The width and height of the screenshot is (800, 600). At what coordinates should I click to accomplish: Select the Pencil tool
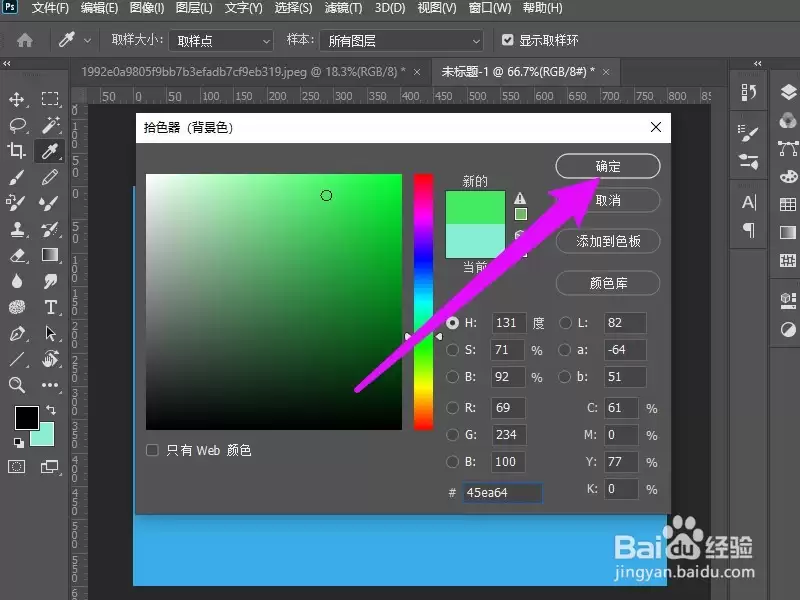50,177
